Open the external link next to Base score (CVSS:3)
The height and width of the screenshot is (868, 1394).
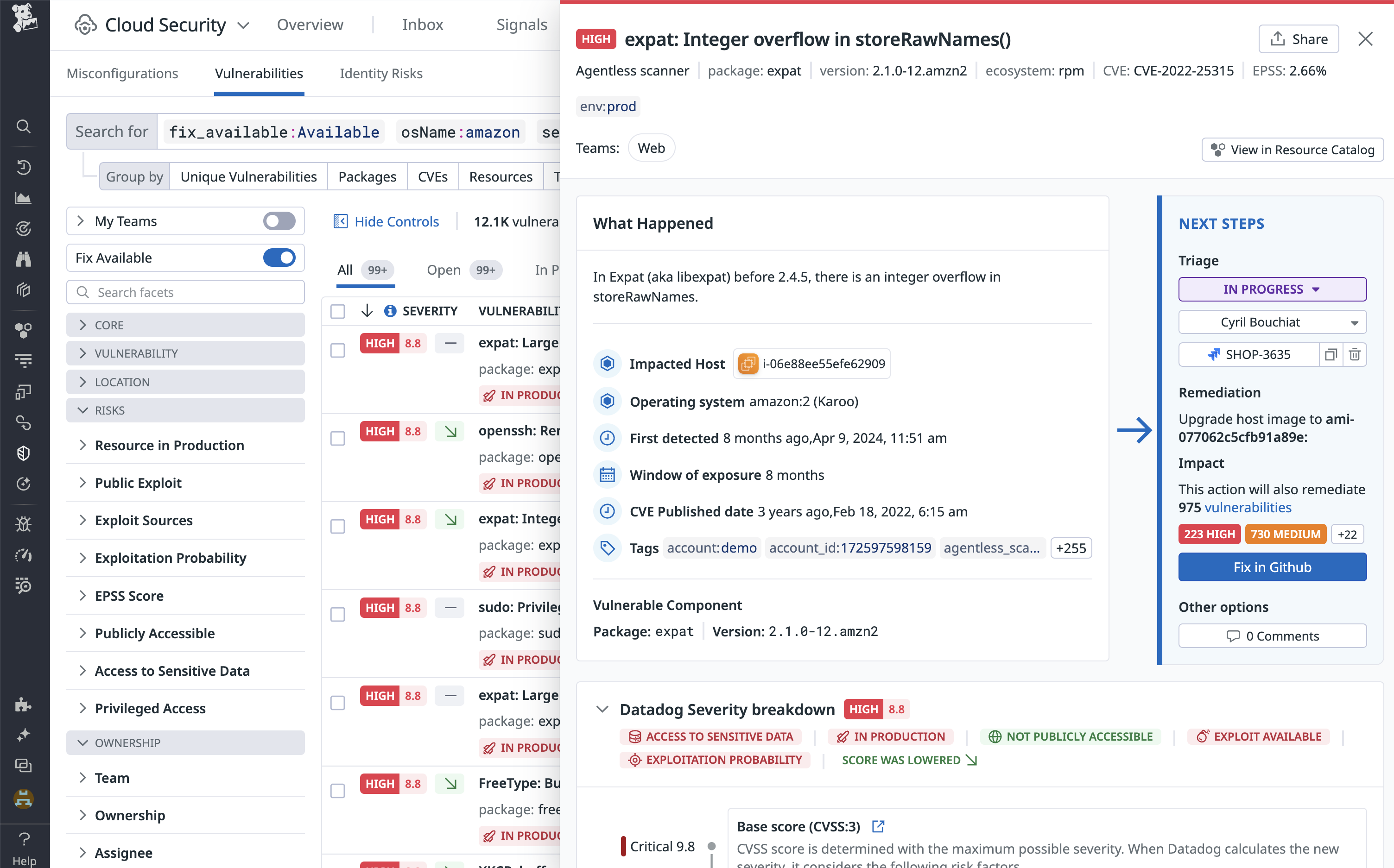pos(878,826)
